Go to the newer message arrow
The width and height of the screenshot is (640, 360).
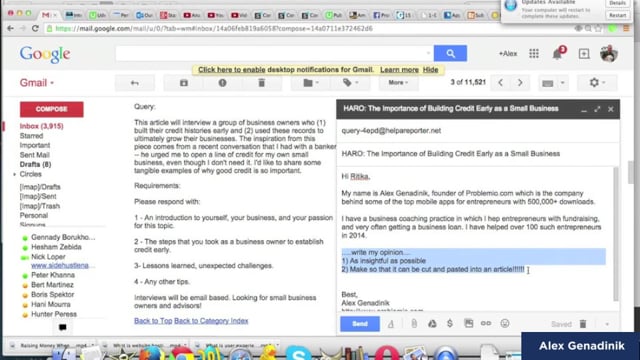pos(501,83)
